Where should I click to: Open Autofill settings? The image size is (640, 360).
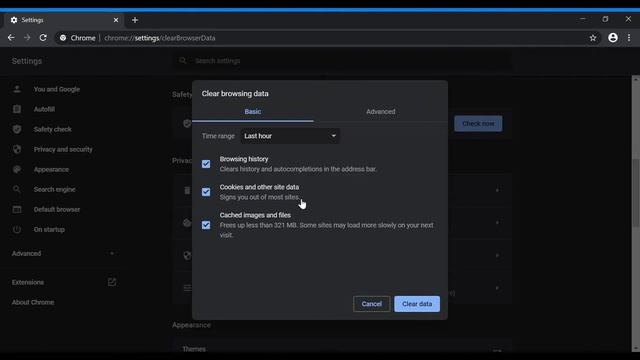pos(44,109)
